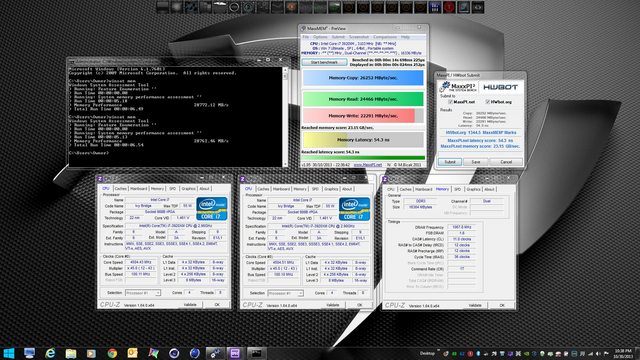Open the File menu in MaxxMEM
The image size is (640, 360).
pyautogui.click(x=305, y=37)
